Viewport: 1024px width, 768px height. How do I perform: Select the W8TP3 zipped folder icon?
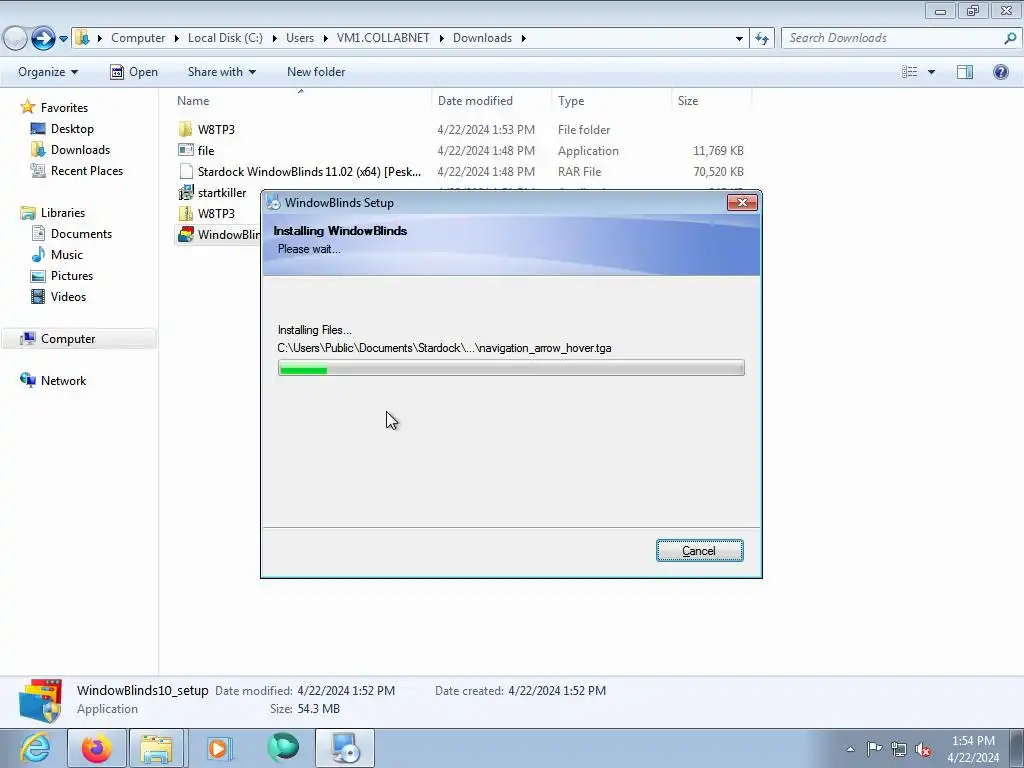coord(185,214)
